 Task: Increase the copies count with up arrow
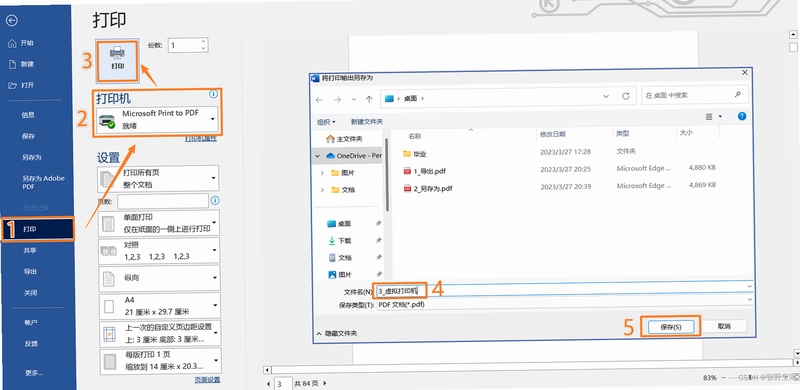[x=204, y=41]
